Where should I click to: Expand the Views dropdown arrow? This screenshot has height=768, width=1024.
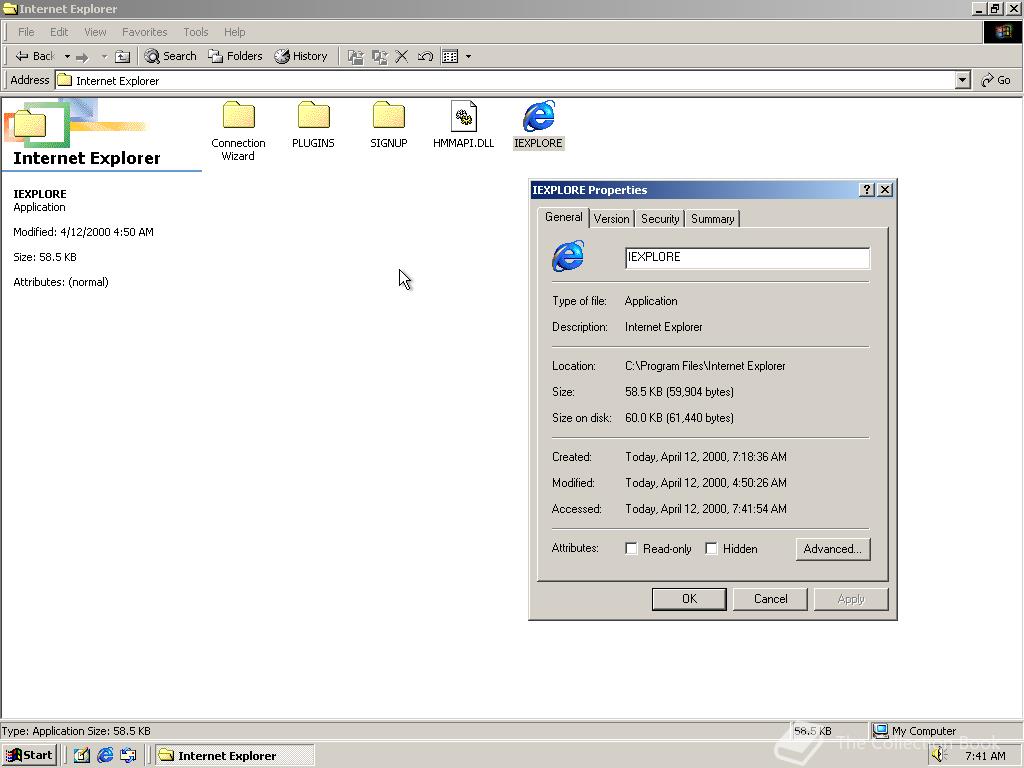(x=468, y=57)
